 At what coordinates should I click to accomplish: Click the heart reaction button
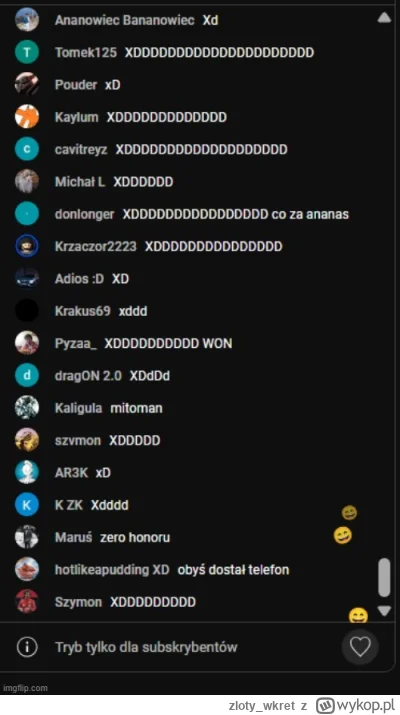coord(360,647)
